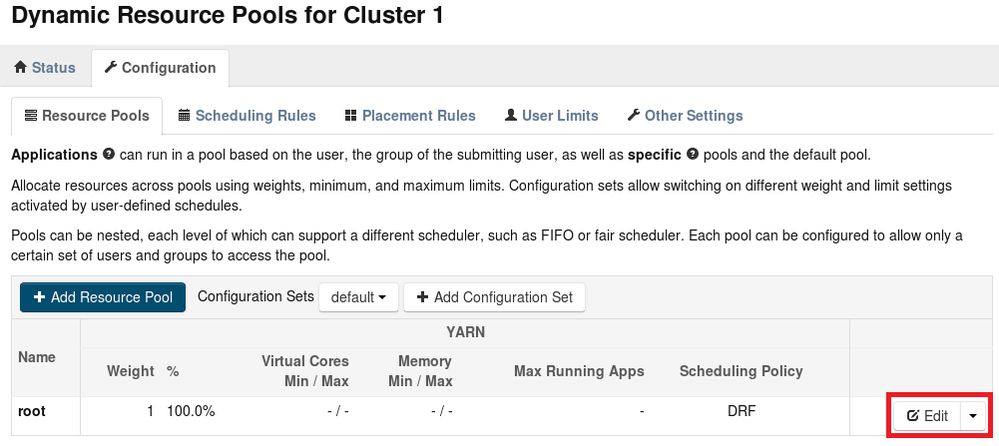Image resolution: width=999 pixels, height=446 pixels.
Task: Click the User Limits person icon
Action: click(511, 116)
